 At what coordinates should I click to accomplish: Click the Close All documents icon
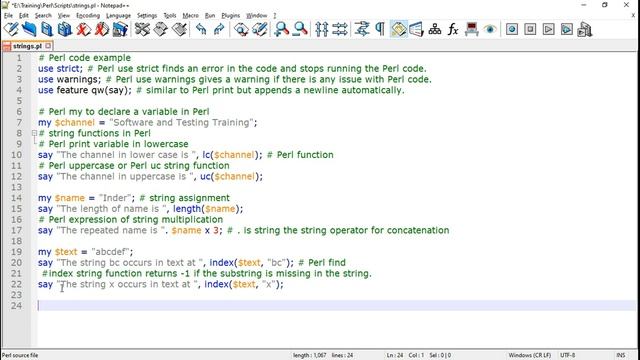click(102, 29)
